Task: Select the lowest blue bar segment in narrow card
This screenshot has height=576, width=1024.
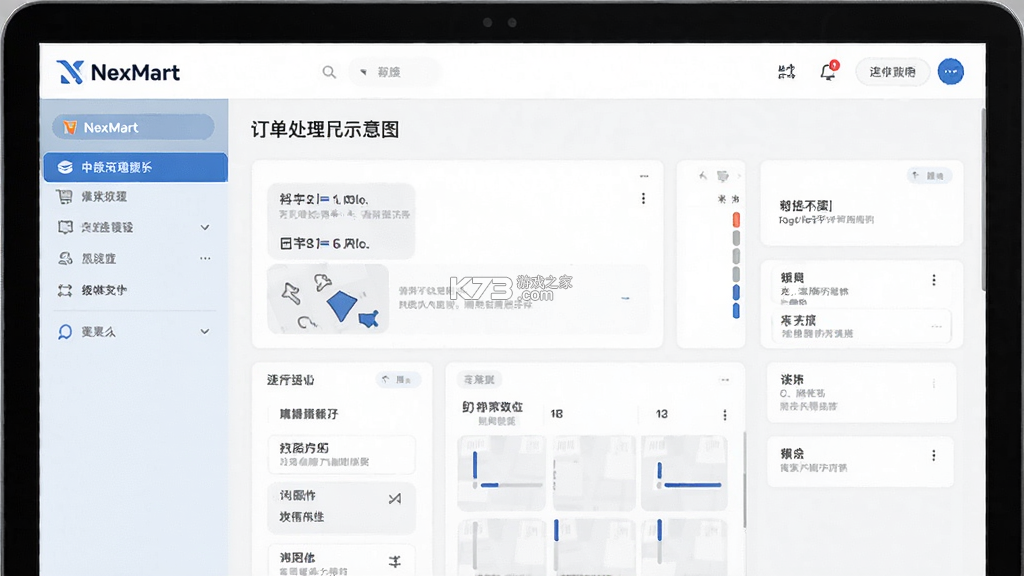Action: point(736,311)
